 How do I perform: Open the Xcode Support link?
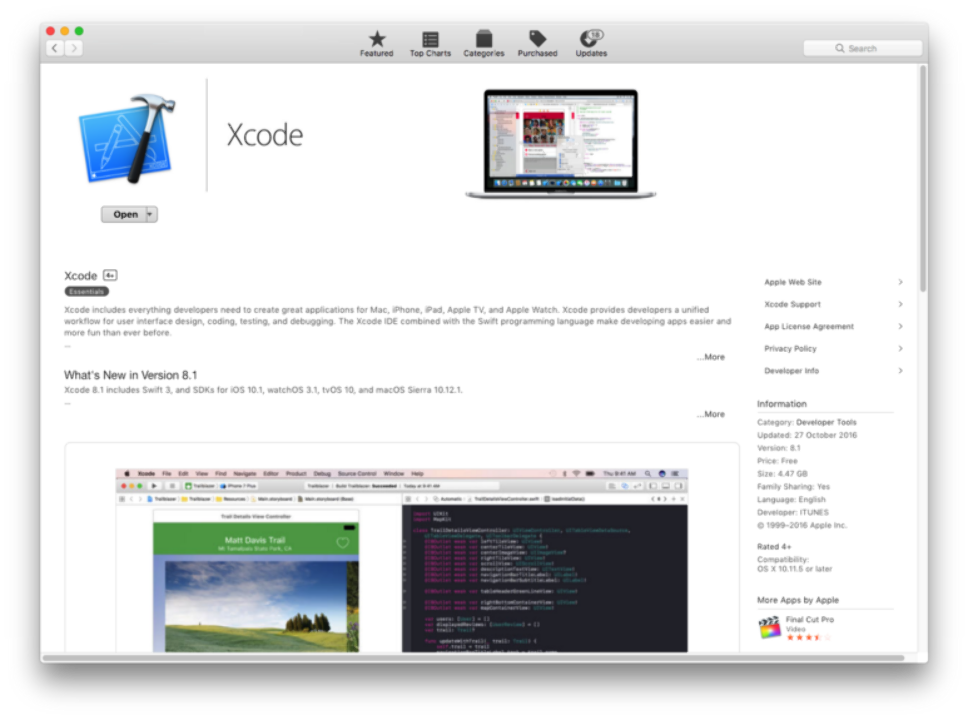coord(793,304)
